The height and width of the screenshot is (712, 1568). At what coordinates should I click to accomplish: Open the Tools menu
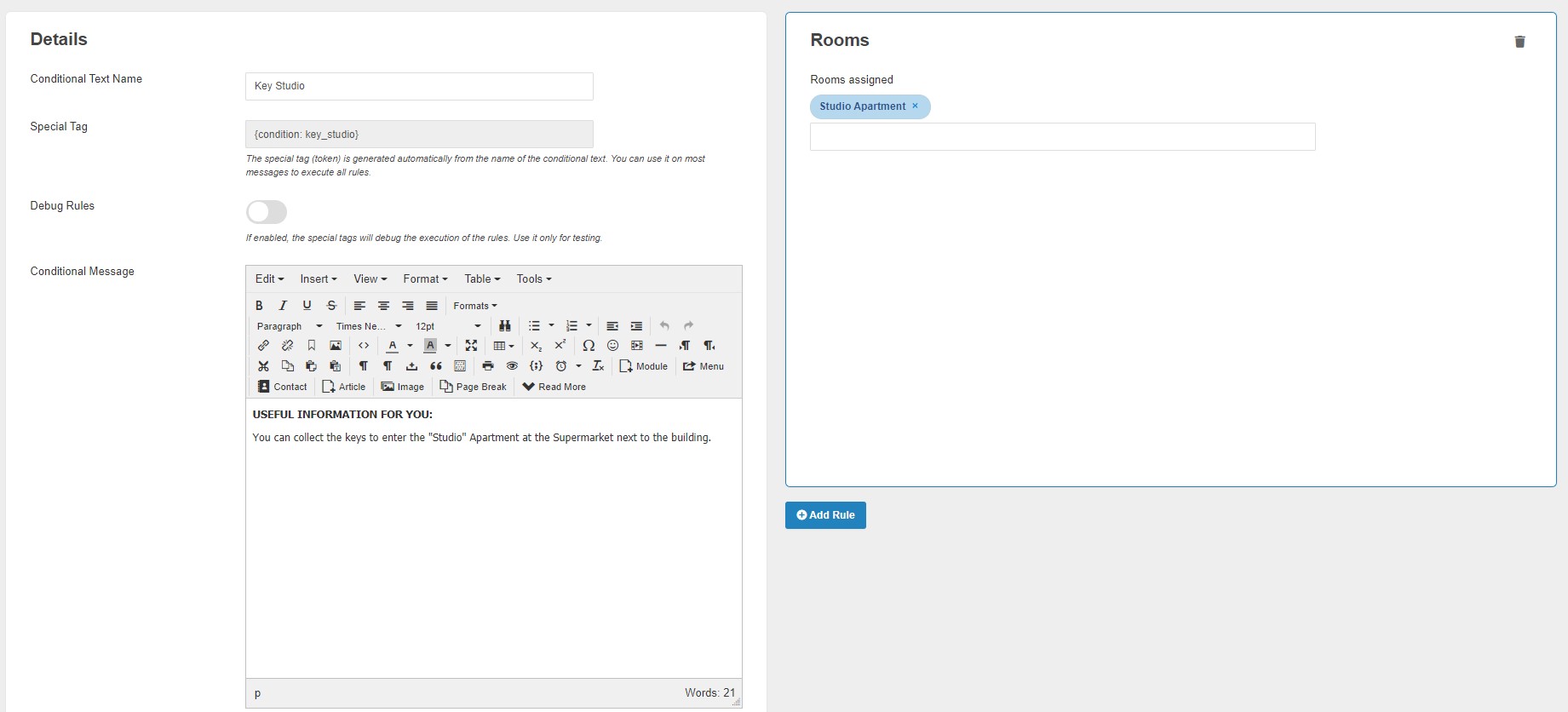click(x=533, y=279)
